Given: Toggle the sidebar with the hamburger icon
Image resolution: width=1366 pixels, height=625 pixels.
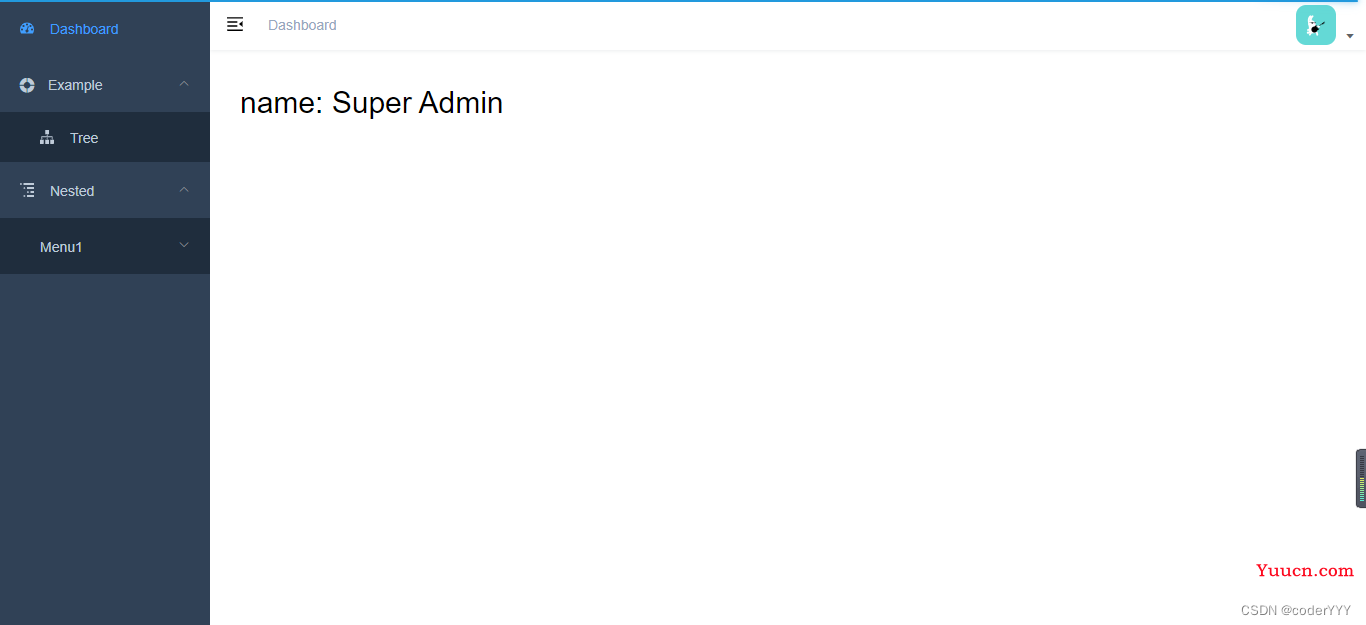Looking at the screenshot, I should (235, 24).
